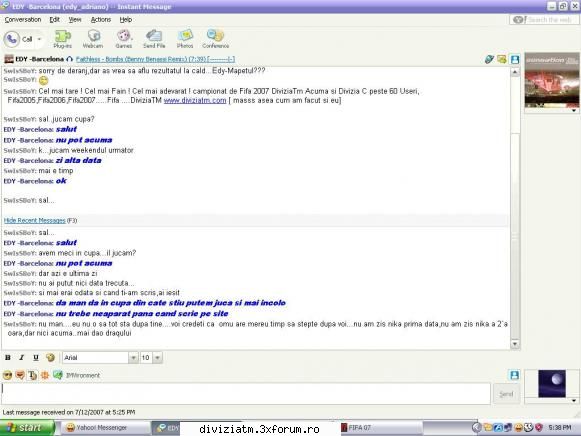Click message 'dar azi e ultima zi'
Screen dimensions: 581x436
[x=68, y=273]
